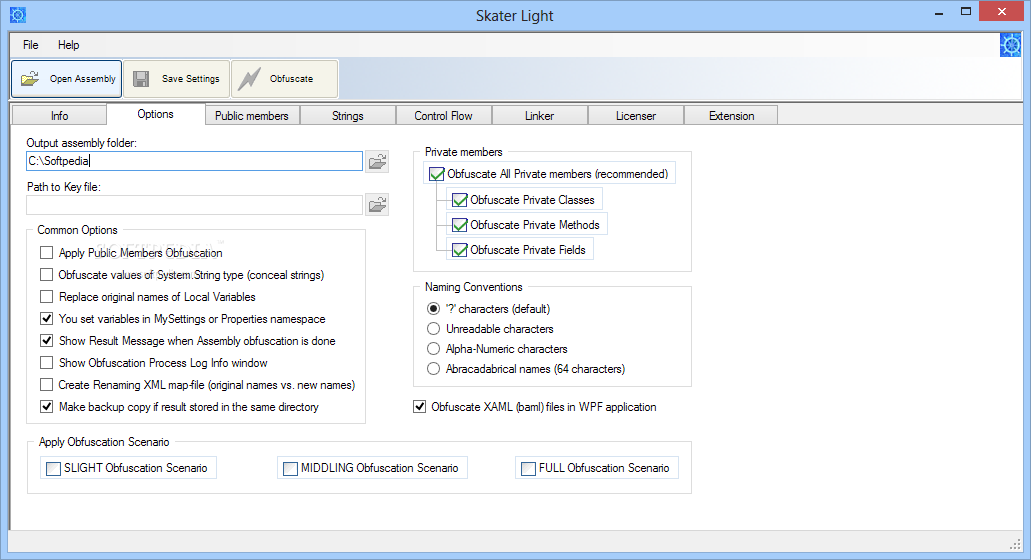Enable Replace original names of Local Variables

pos(47,297)
